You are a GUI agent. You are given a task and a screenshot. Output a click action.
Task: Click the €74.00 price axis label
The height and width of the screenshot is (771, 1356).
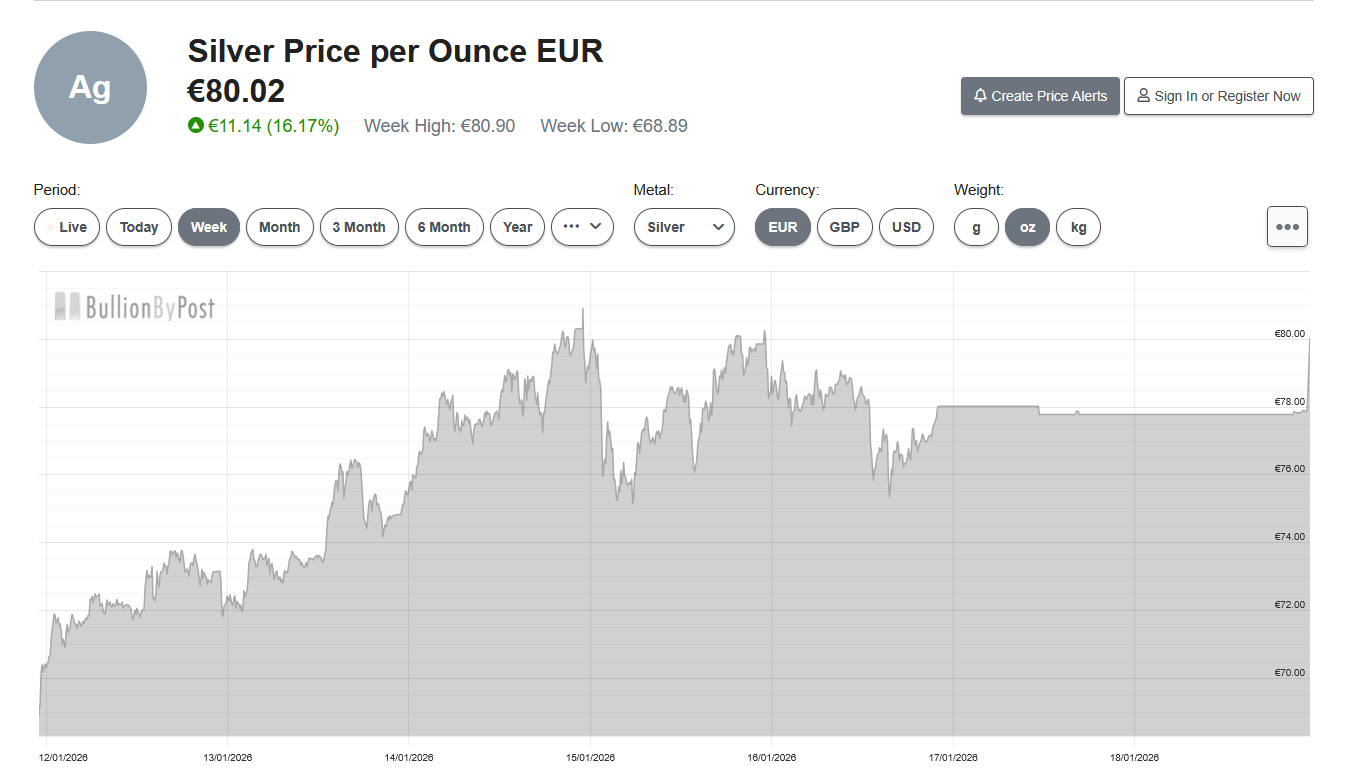(x=1289, y=537)
